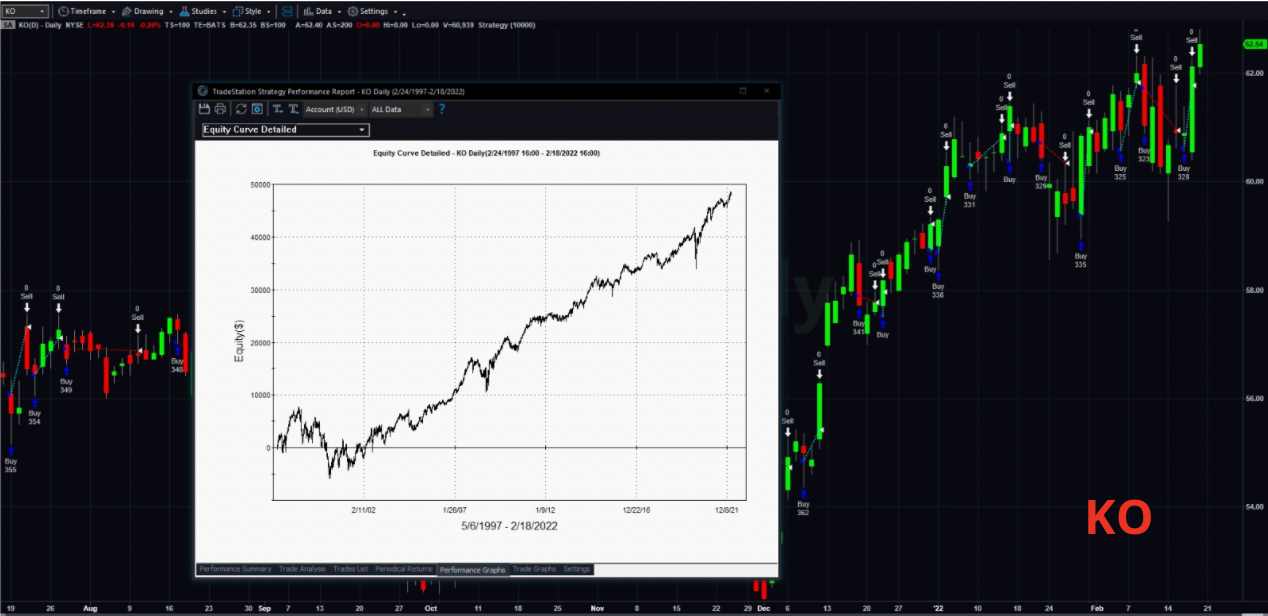Open the Periodical Returns tab
The width and height of the screenshot is (1268, 616).
pyautogui.click(x=403, y=569)
